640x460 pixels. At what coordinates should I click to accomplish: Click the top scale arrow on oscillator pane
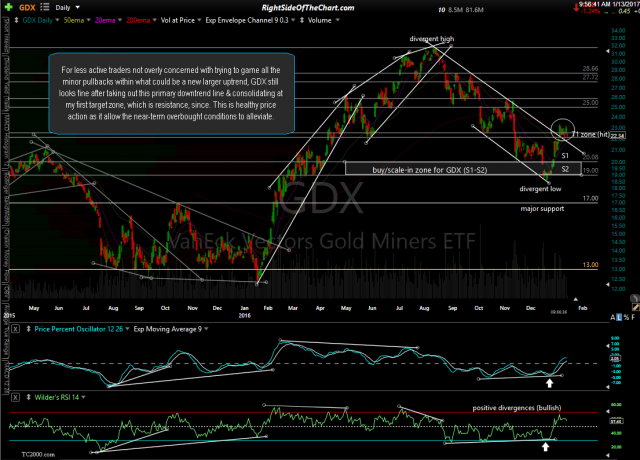point(608,346)
